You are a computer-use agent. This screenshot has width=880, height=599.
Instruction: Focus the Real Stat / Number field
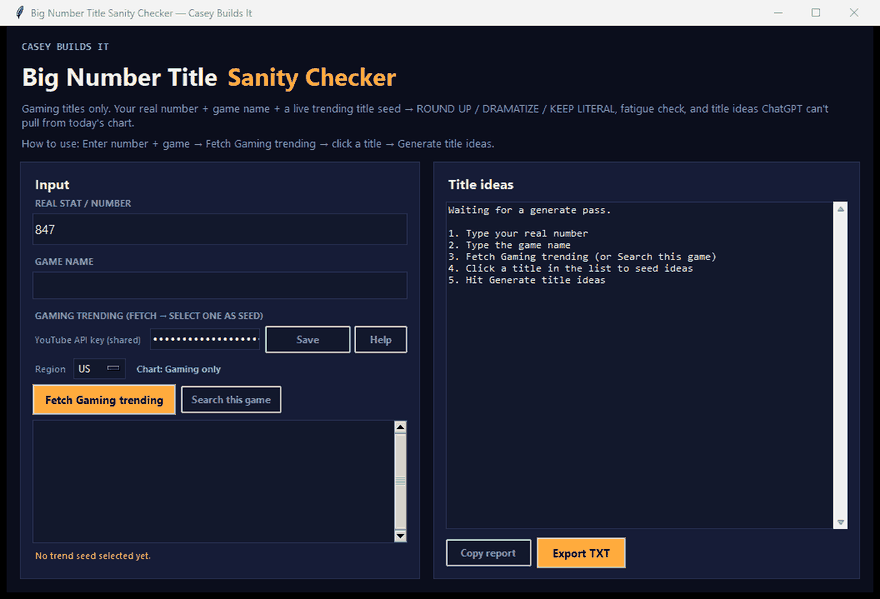tap(220, 229)
